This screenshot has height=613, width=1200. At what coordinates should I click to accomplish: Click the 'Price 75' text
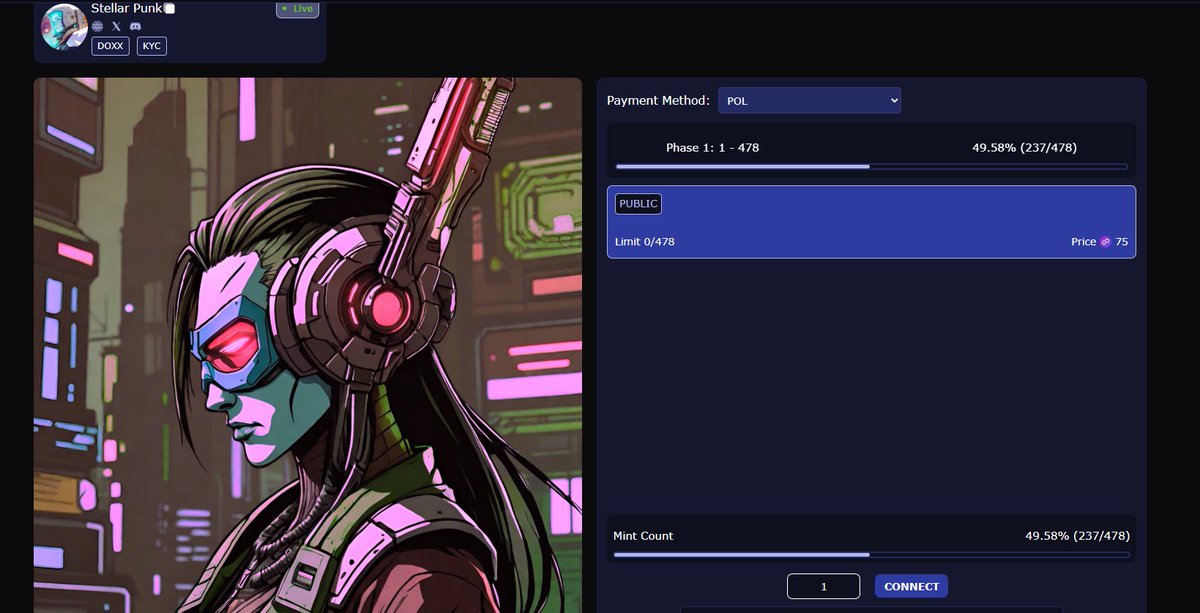click(x=1099, y=242)
